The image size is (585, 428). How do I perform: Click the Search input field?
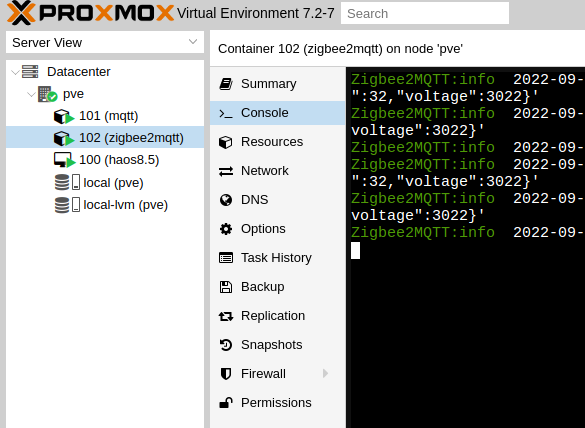(x=425, y=13)
